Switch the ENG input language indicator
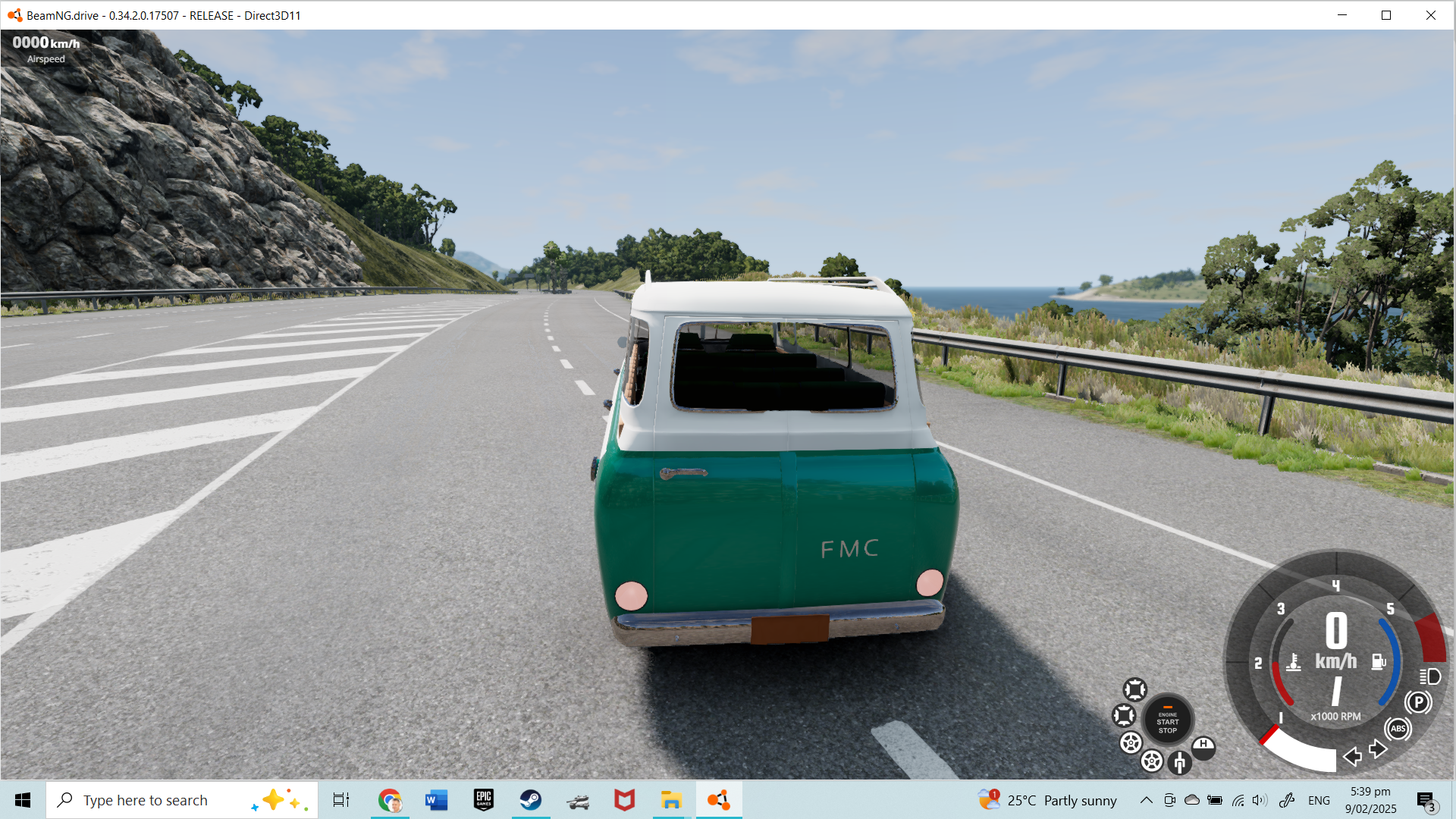The image size is (1456, 819). (x=1319, y=801)
